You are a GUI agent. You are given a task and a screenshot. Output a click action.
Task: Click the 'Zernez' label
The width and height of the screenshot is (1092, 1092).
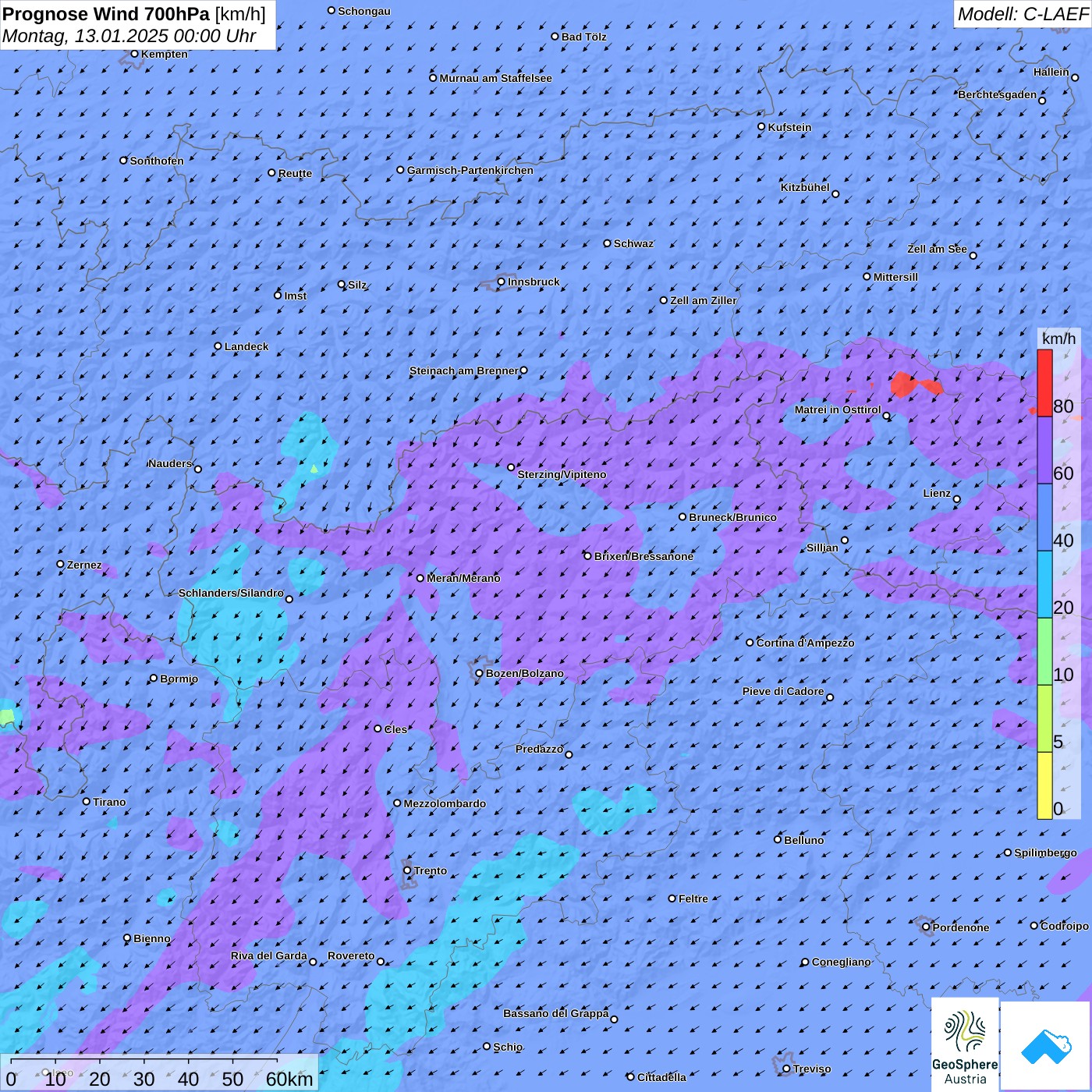[x=84, y=565]
